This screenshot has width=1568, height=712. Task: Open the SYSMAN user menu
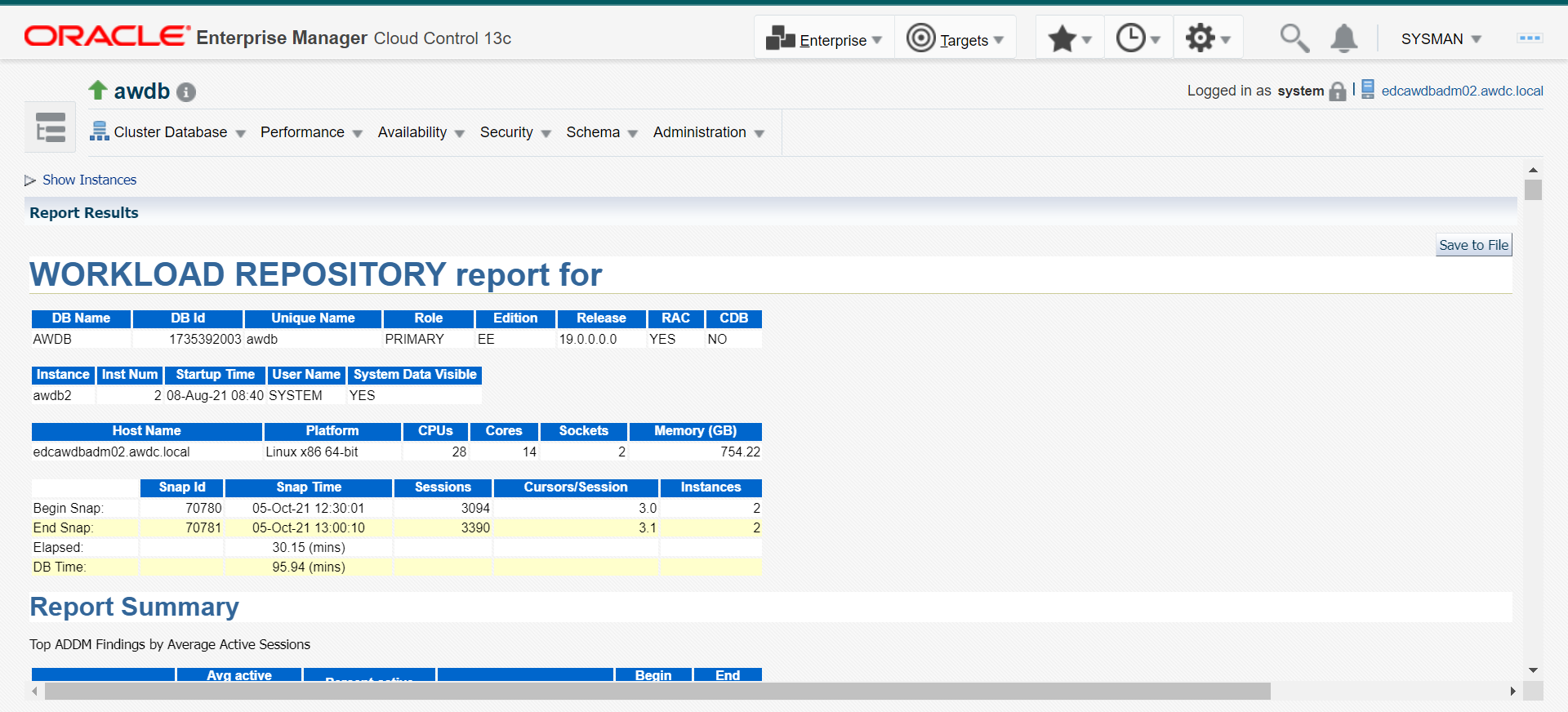(1441, 39)
